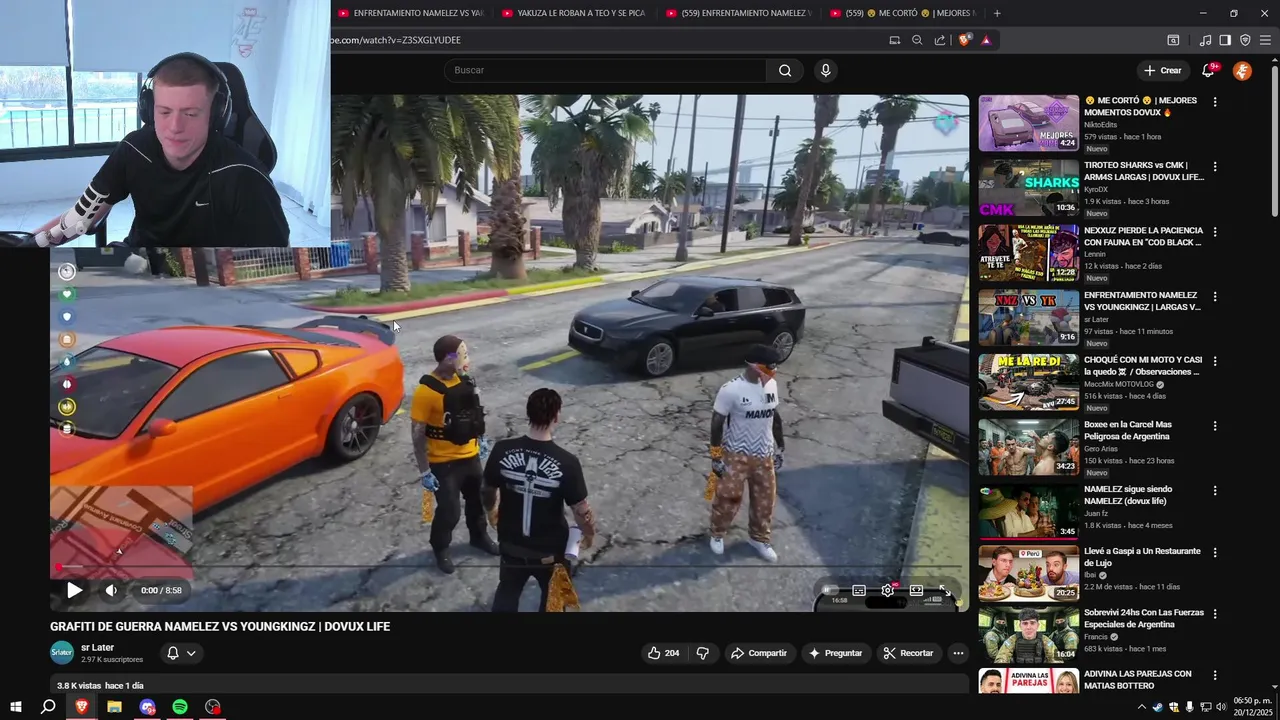Screen dimensions: 1280x720
Task: Click the search magnifier button
Action: (785, 70)
